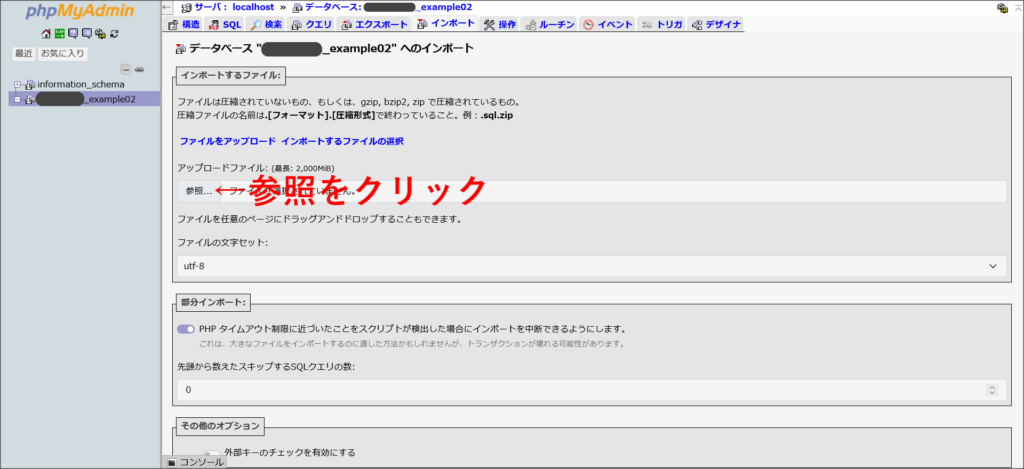Open the ルーチン tab

point(549,25)
